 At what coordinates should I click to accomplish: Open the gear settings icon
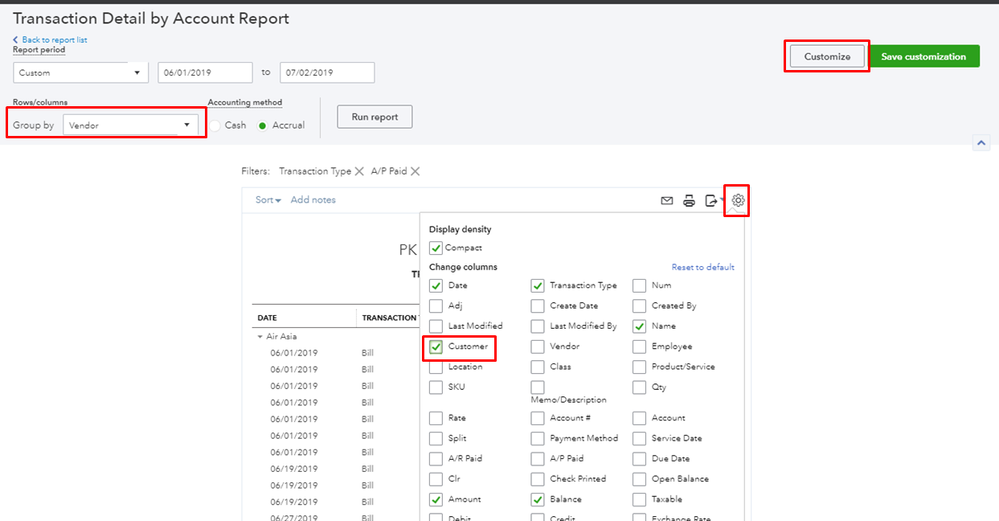tap(738, 201)
